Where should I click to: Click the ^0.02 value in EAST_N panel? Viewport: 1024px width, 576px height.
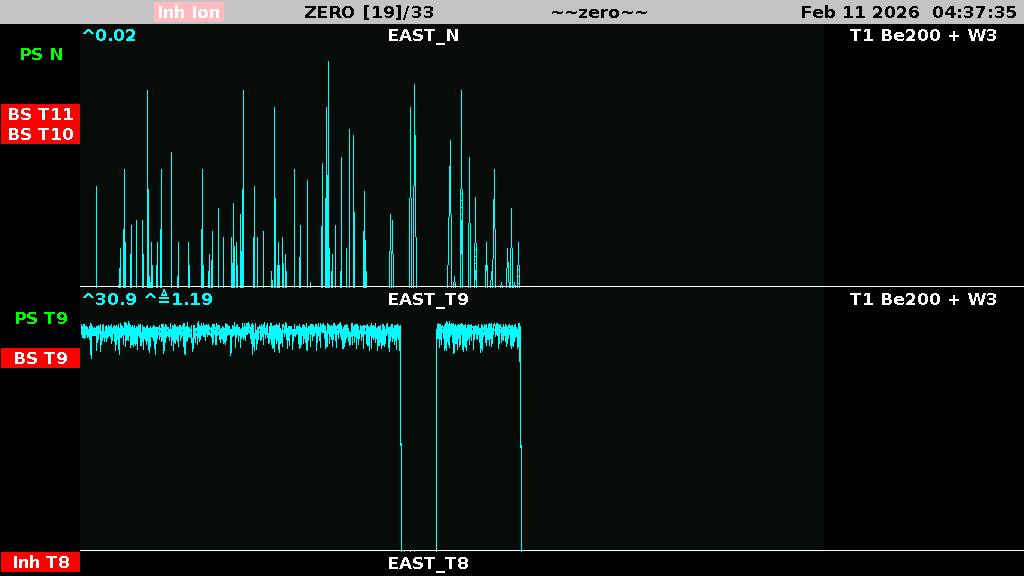click(109, 35)
